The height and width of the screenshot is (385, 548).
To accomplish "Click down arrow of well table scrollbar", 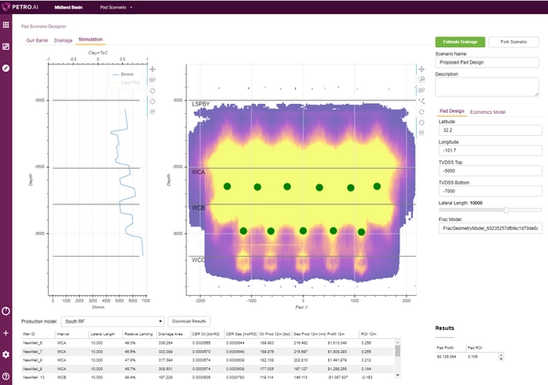I will pos(397,375).
